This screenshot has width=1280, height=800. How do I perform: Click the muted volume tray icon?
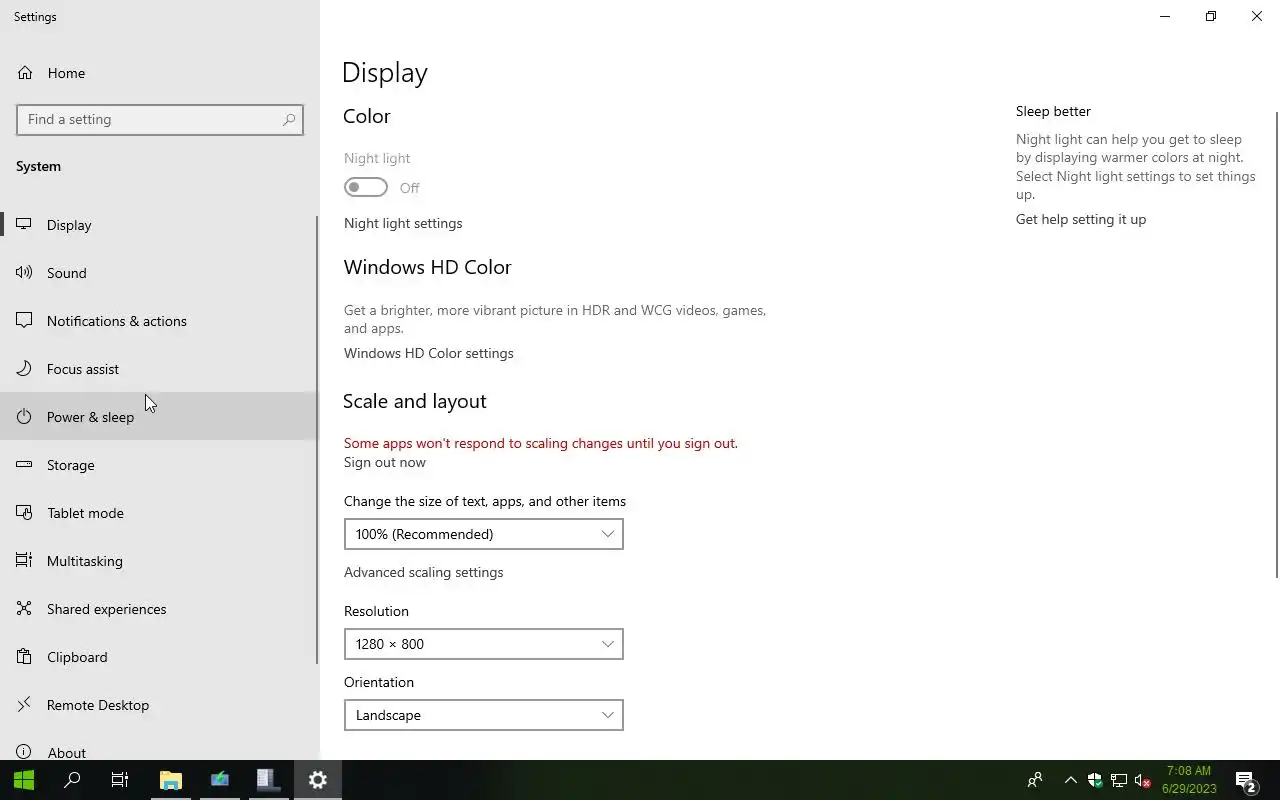tap(1143, 780)
